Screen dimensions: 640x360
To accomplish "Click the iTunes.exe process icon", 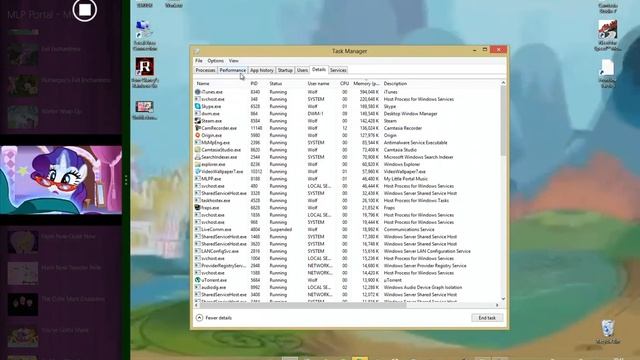I will pyautogui.click(x=198, y=92).
